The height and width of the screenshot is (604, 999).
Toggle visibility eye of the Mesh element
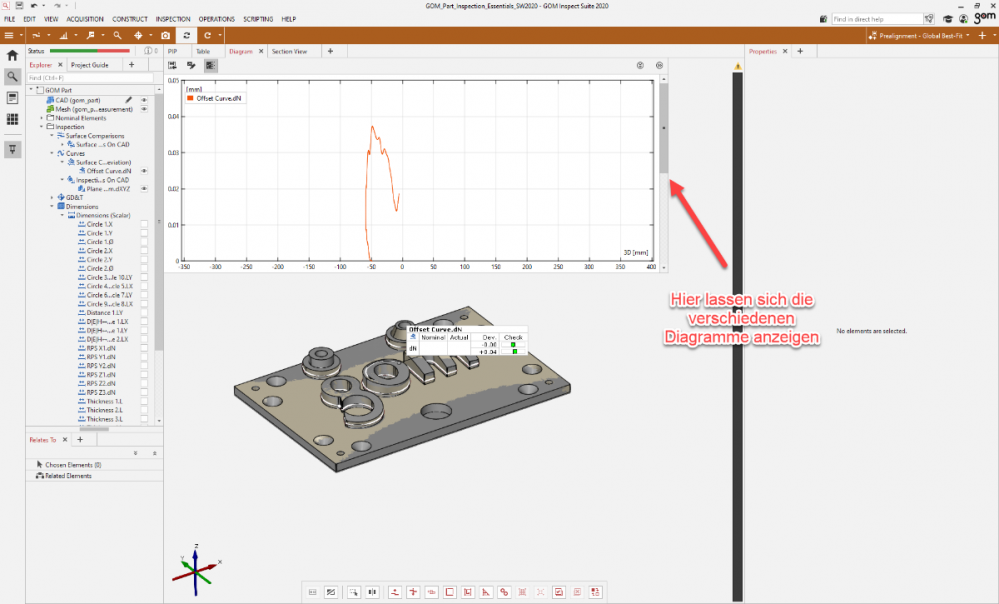pos(144,109)
